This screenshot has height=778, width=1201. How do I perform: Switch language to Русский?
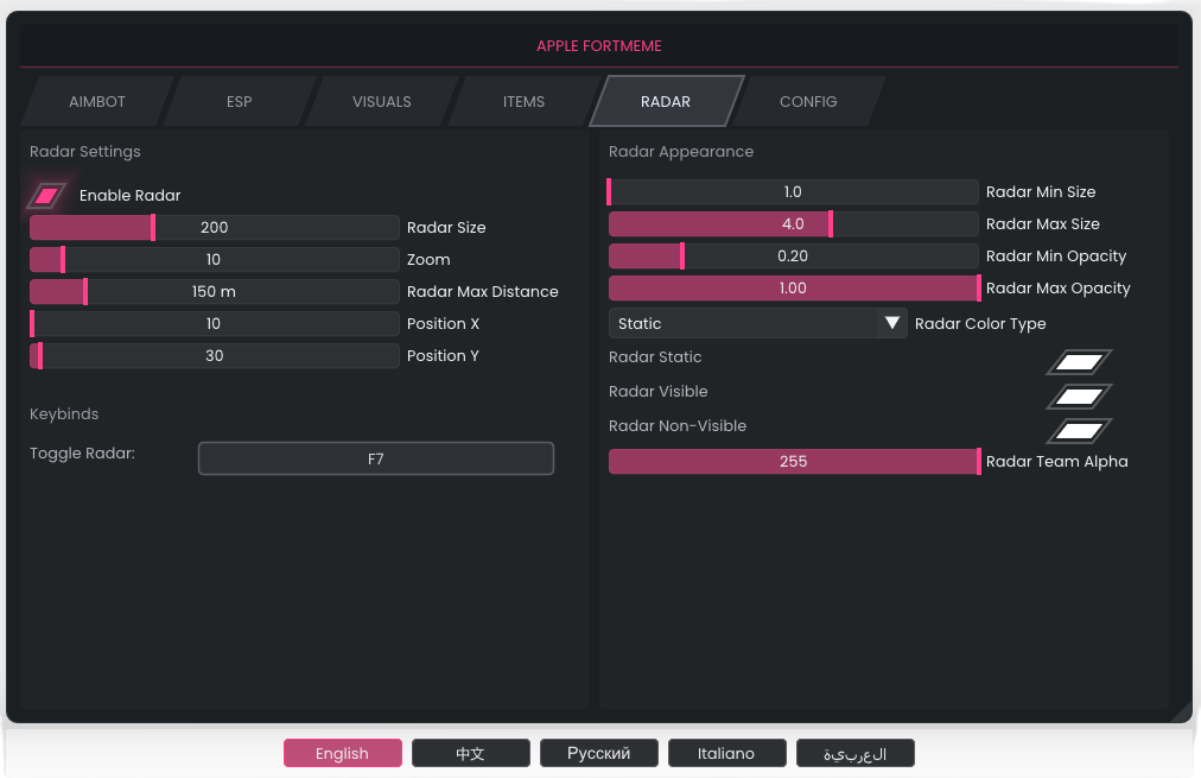pyautogui.click(x=598, y=753)
